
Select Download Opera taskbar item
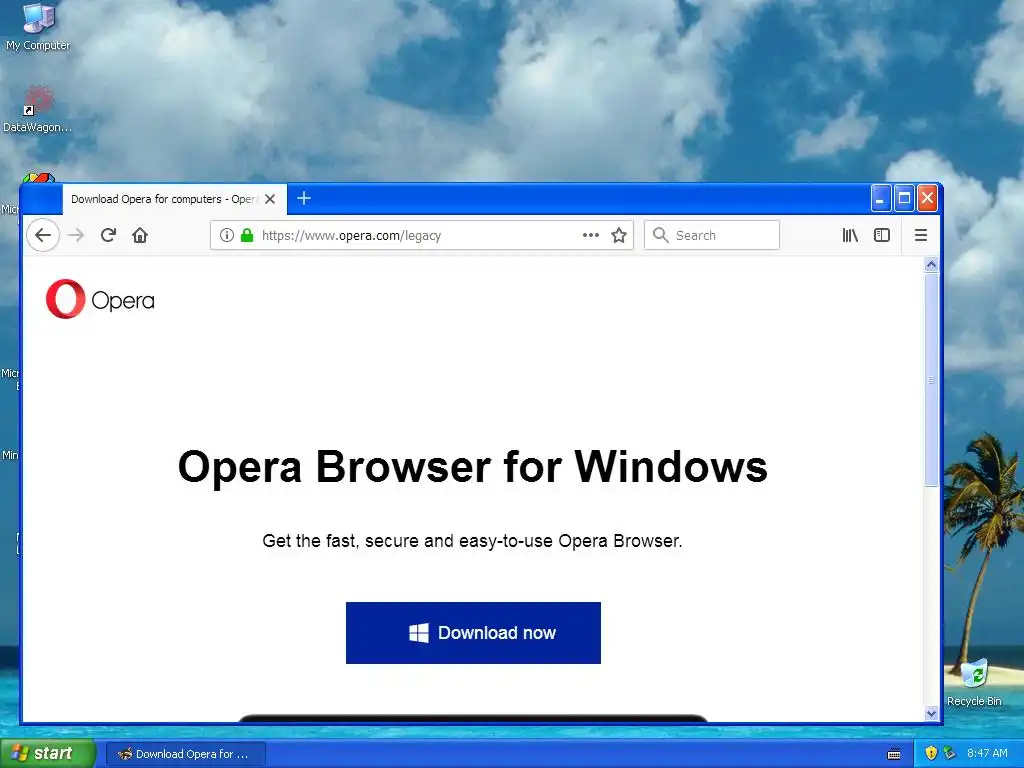click(185, 754)
